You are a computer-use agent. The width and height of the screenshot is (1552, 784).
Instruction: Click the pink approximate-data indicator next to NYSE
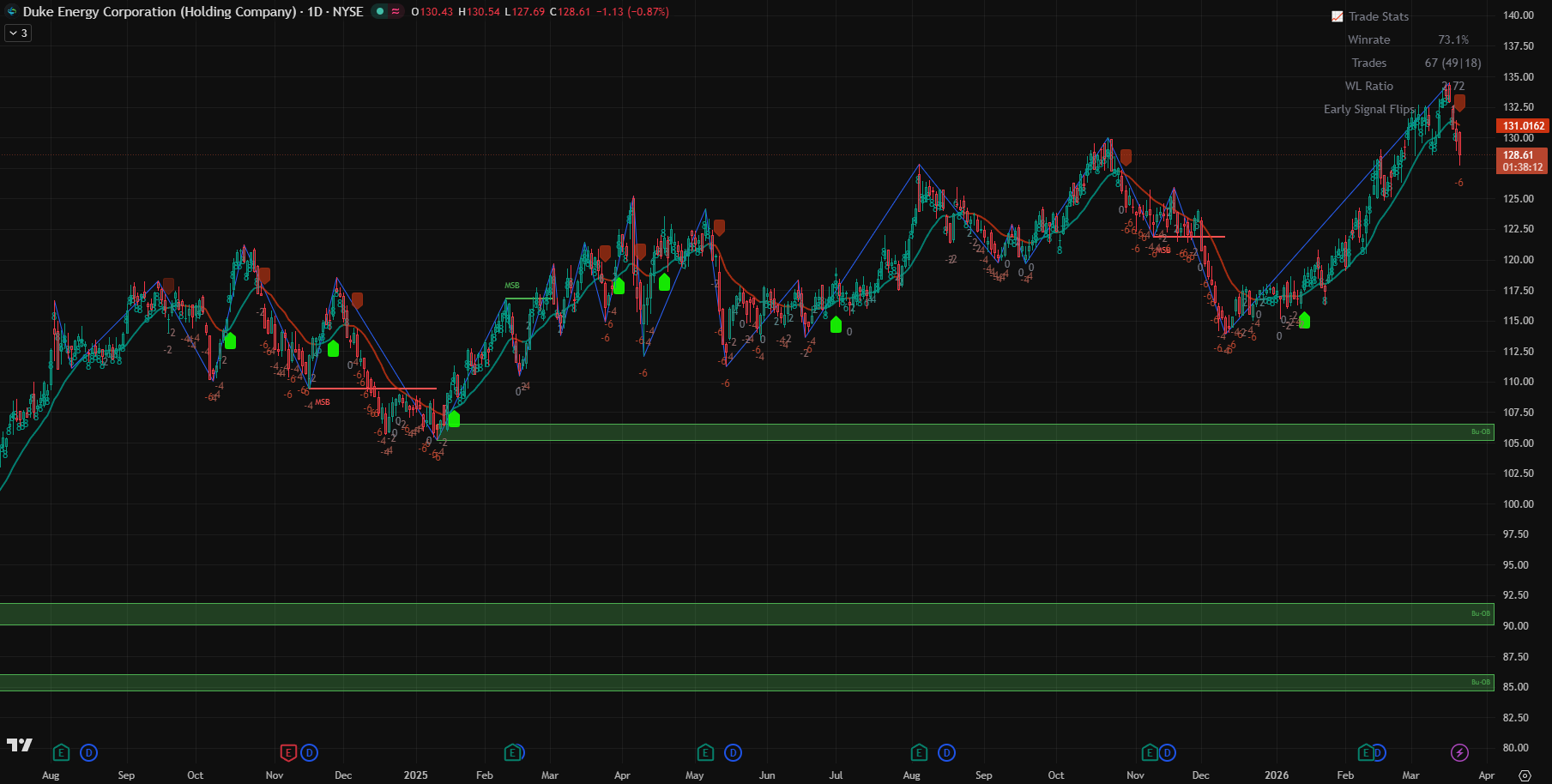(x=396, y=12)
